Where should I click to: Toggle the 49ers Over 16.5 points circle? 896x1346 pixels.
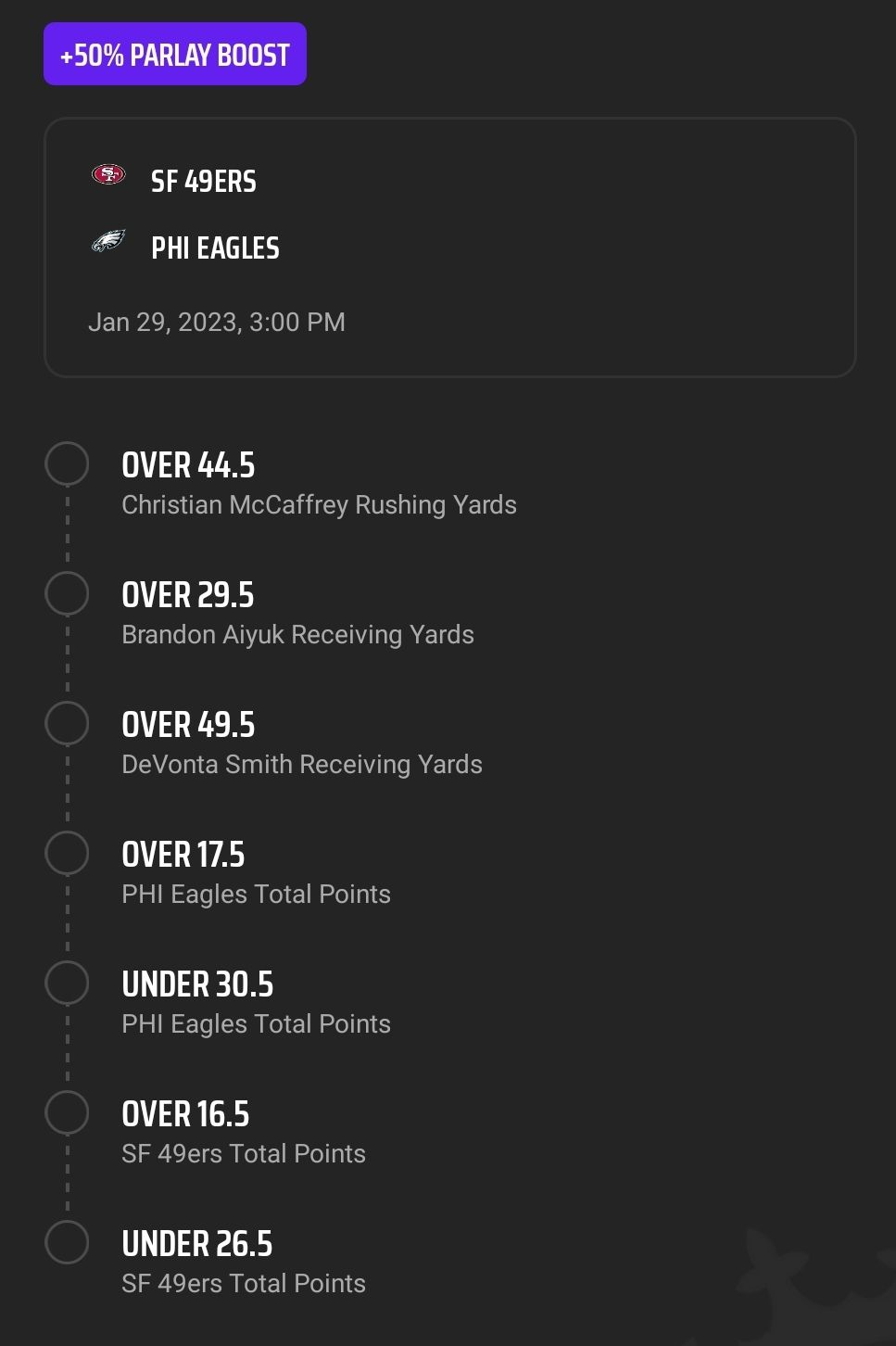point(67,1112)
